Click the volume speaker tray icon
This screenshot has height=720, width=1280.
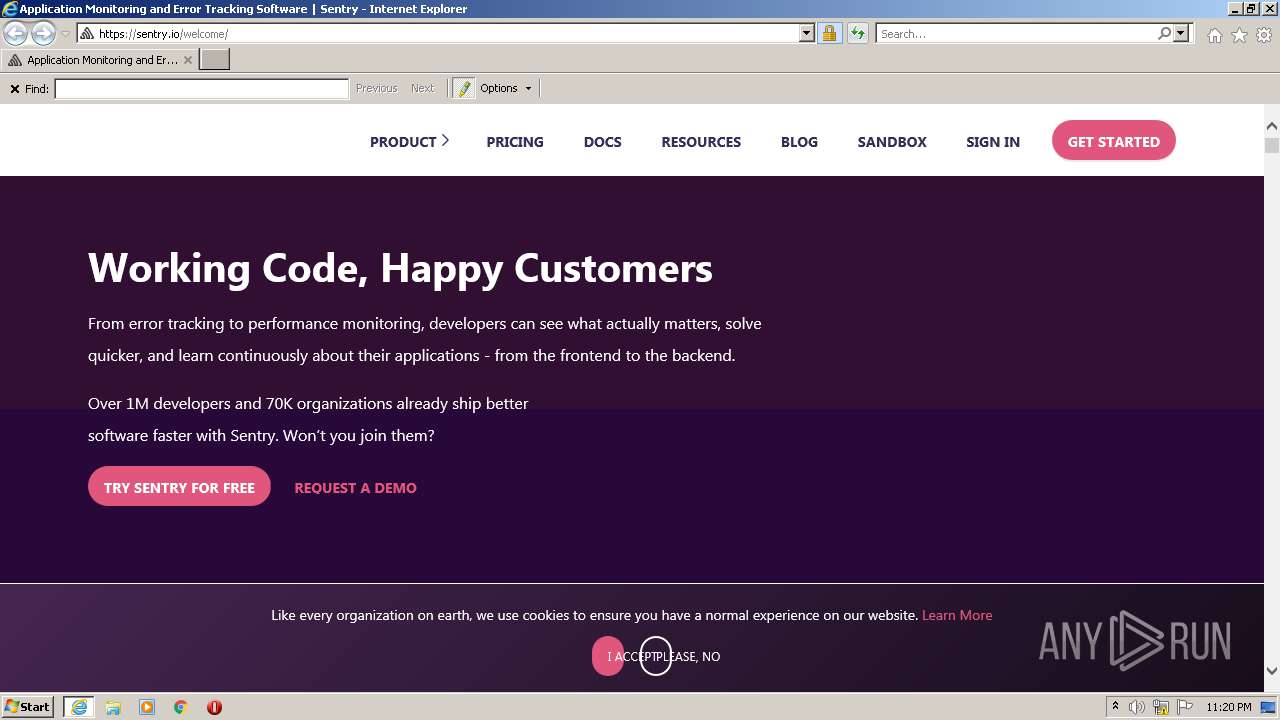(x=1137, y=707)
